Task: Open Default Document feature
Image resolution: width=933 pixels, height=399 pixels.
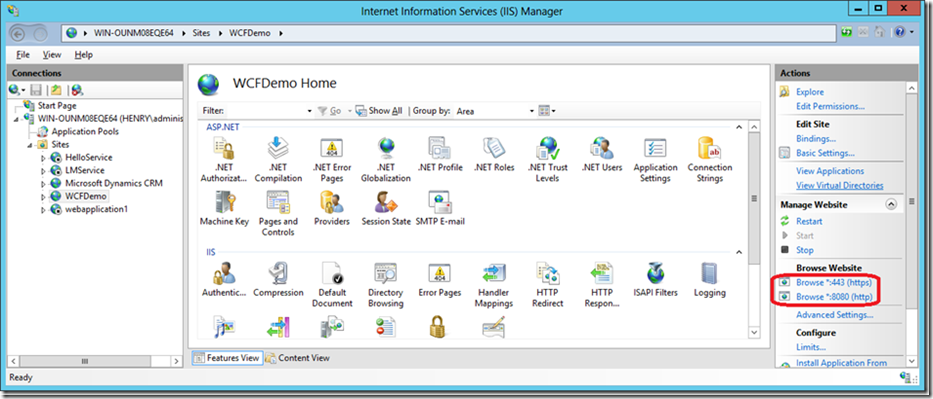Action: pyautogui.click(x=331, y=285)
